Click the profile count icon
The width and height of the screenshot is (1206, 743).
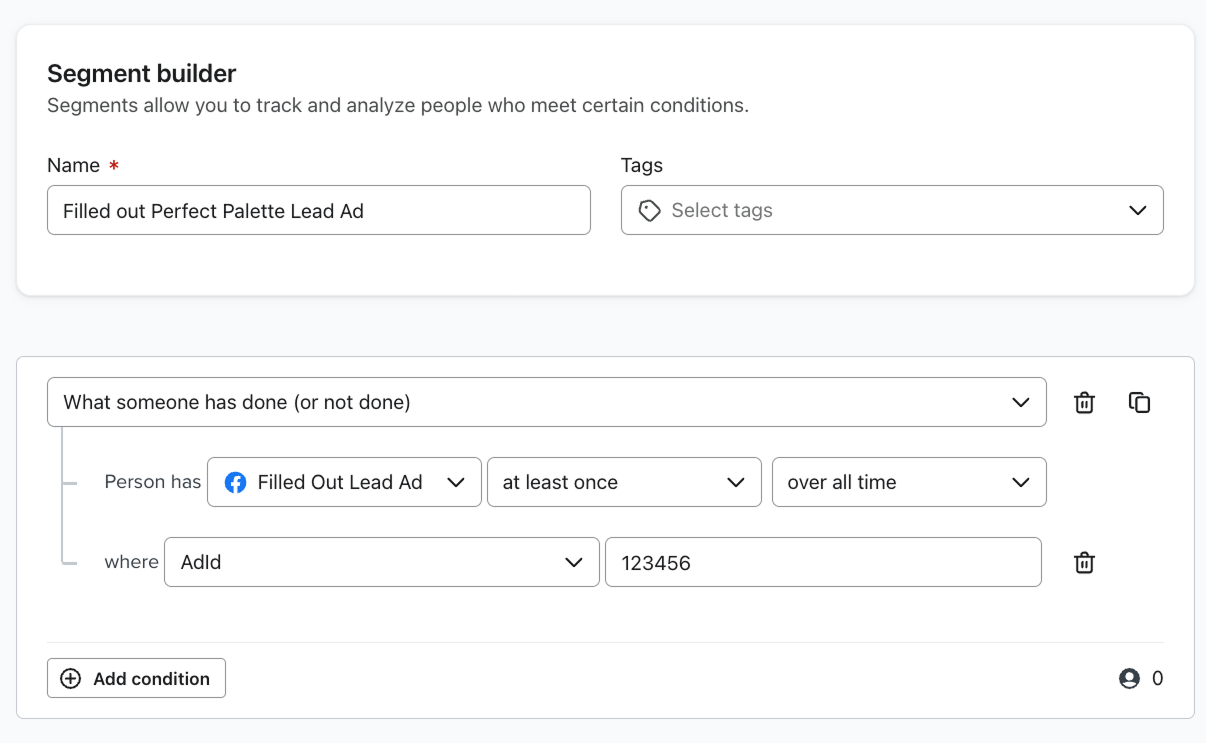pos(1129,679)
